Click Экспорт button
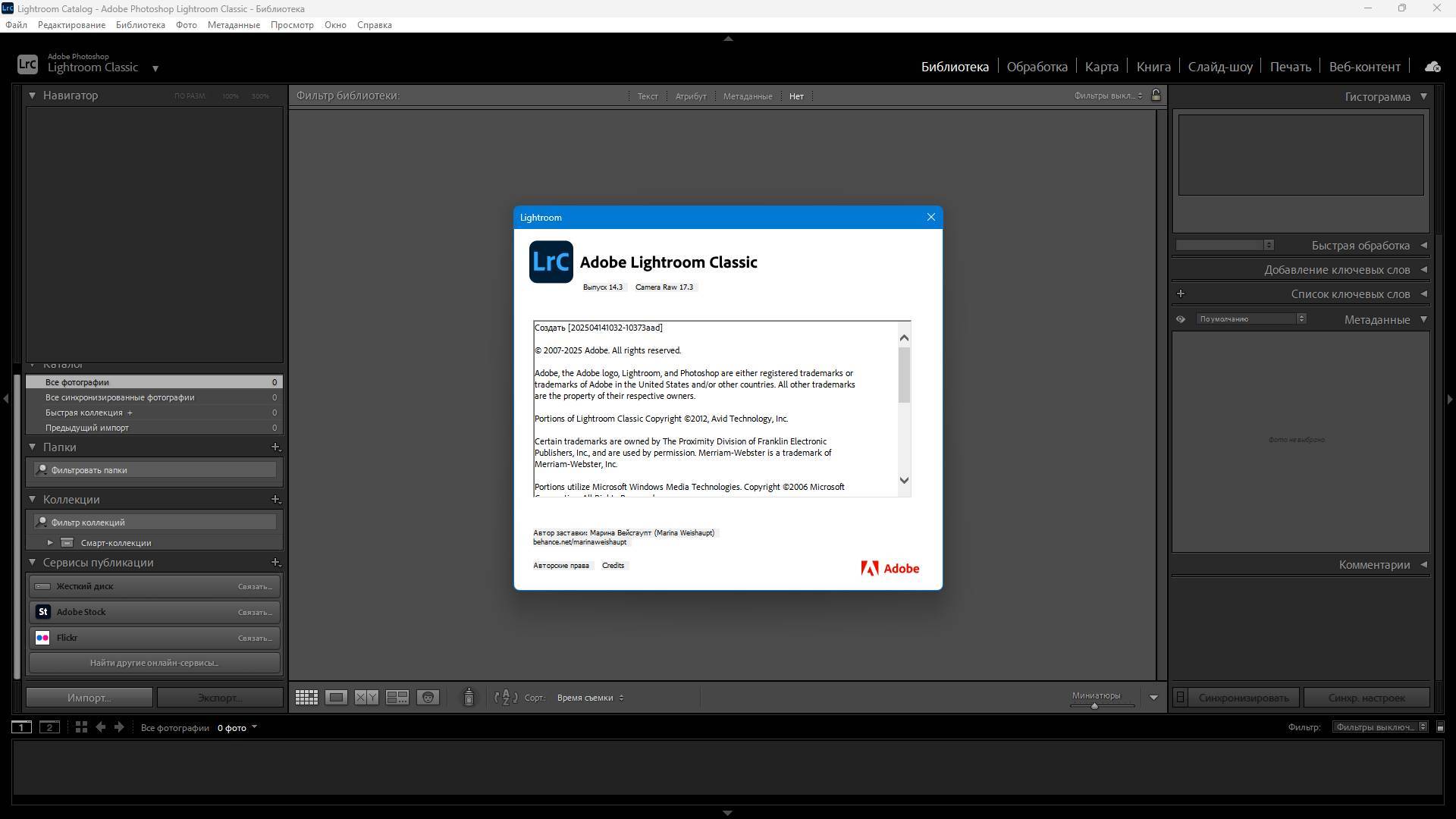The height and width of the screenshot is (819, 1456). (220, 698)
